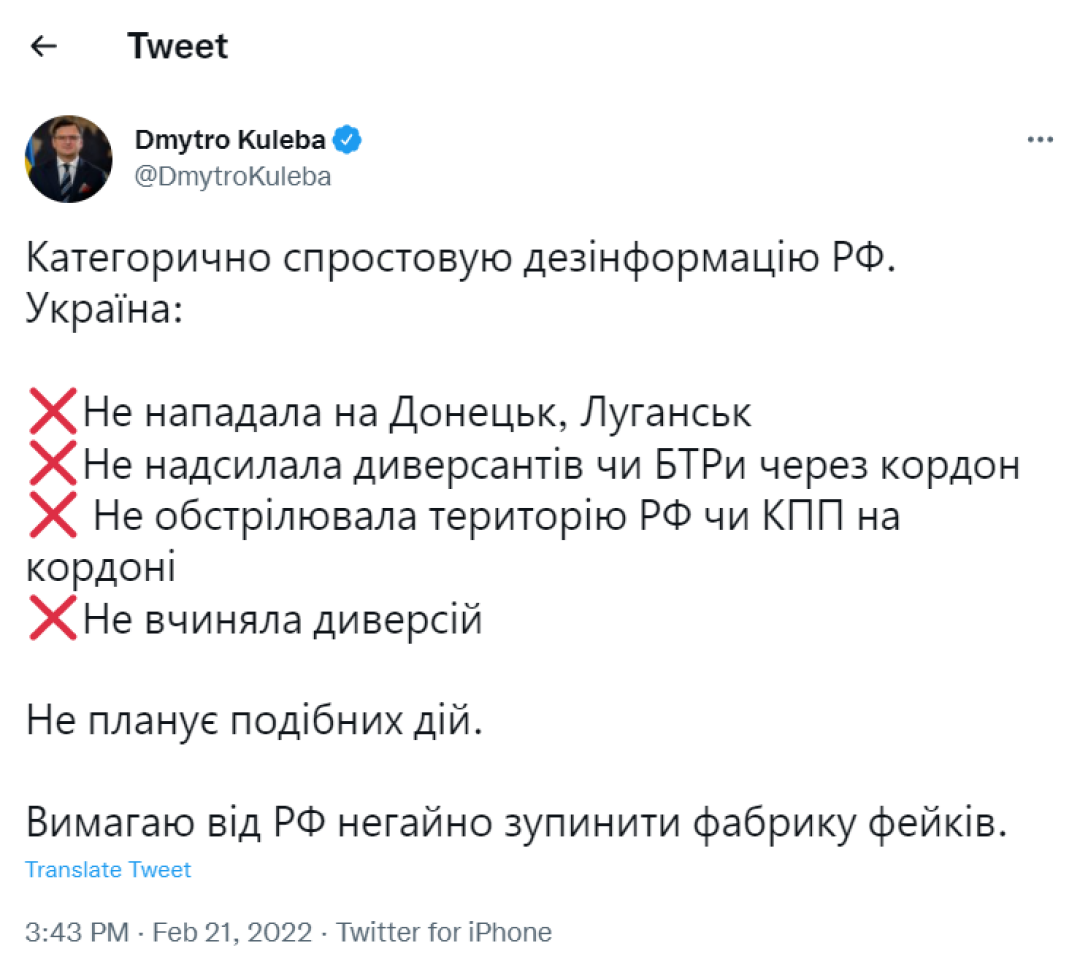Click the back arrow icon

(x=44, y=47)
